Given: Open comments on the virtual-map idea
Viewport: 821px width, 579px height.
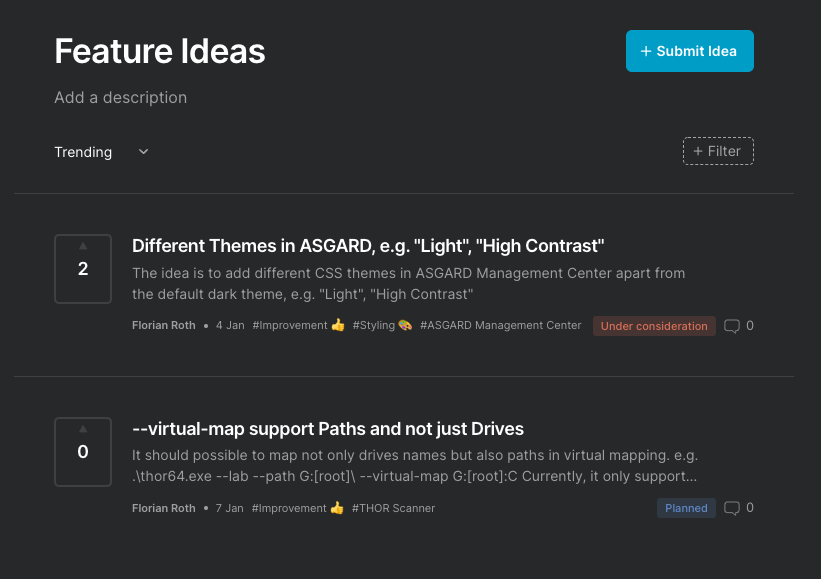Looking at the screenshot, I should point(738,508).
